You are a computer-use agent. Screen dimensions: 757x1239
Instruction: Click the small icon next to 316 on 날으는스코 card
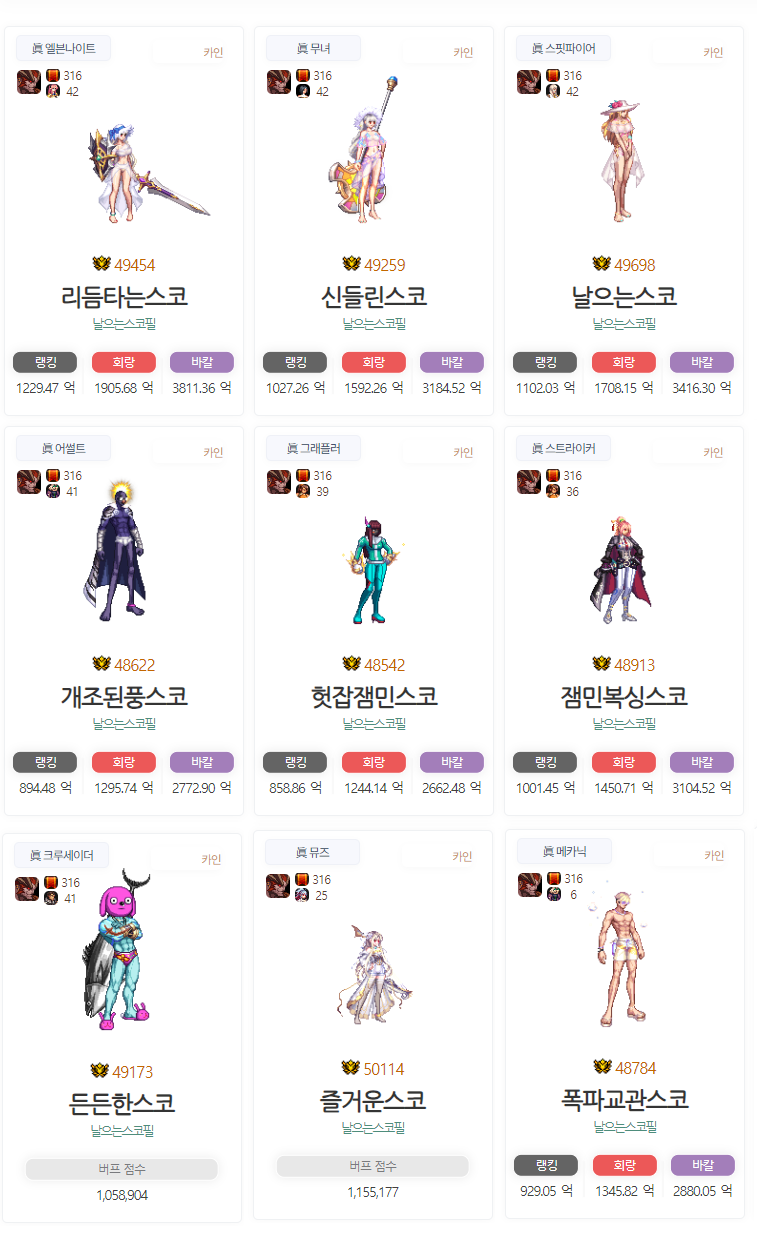point(553,75)
